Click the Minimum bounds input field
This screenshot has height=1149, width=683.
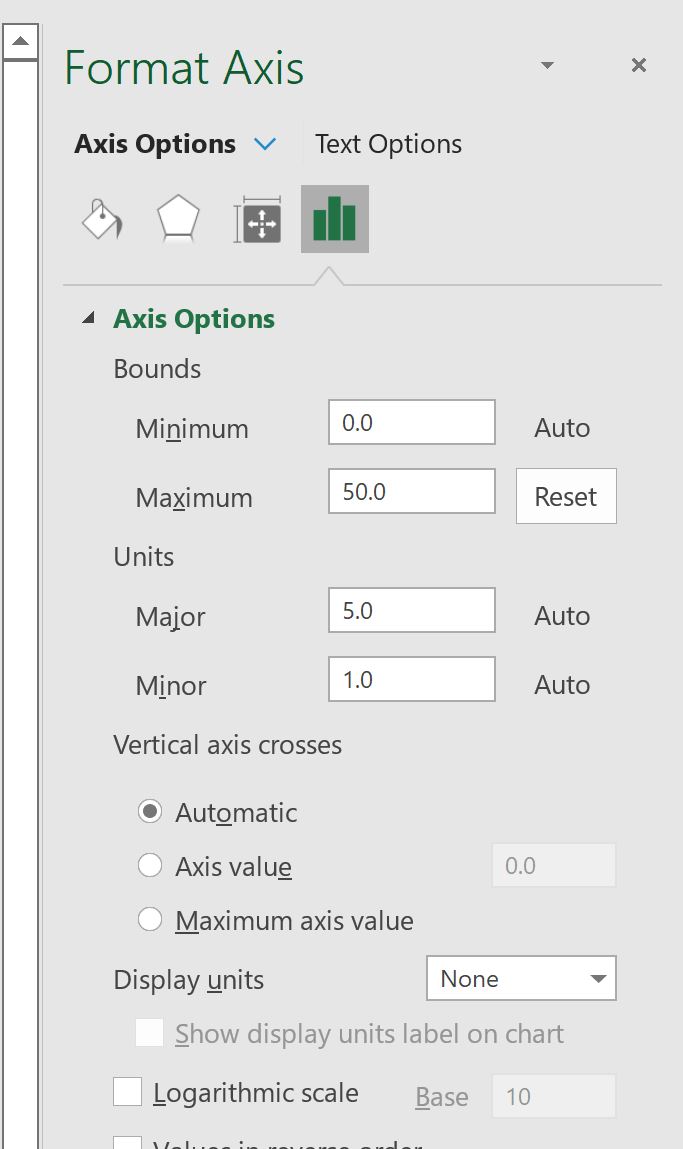coord(411,423)
